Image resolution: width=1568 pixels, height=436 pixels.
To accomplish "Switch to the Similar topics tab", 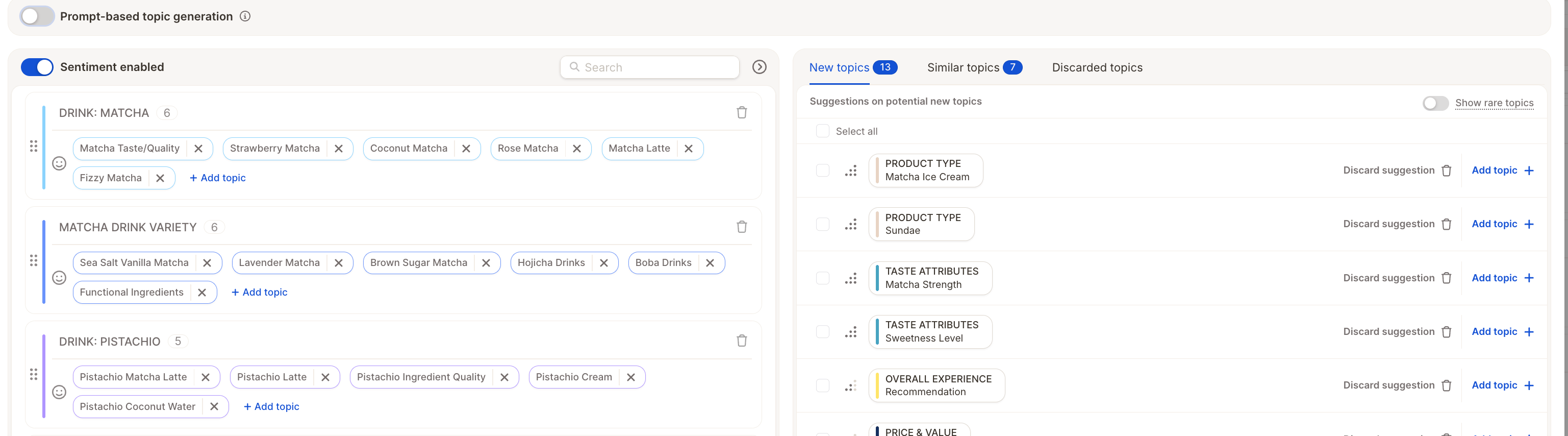I will click(974, 67).
